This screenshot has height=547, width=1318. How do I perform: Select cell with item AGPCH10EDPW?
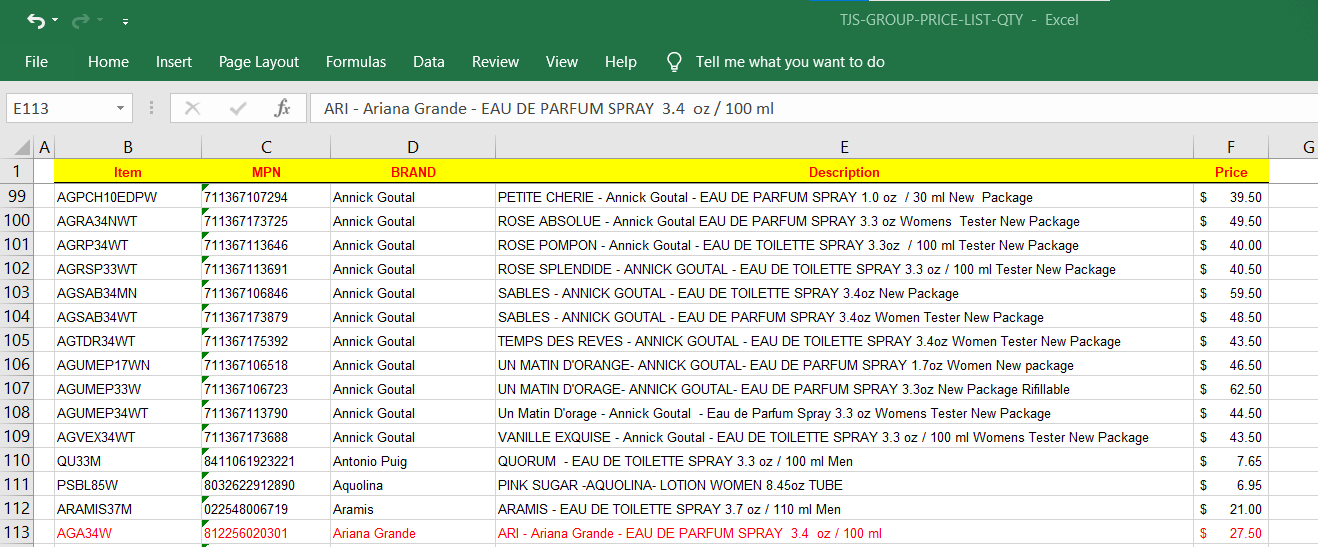(x=128, y=197)
